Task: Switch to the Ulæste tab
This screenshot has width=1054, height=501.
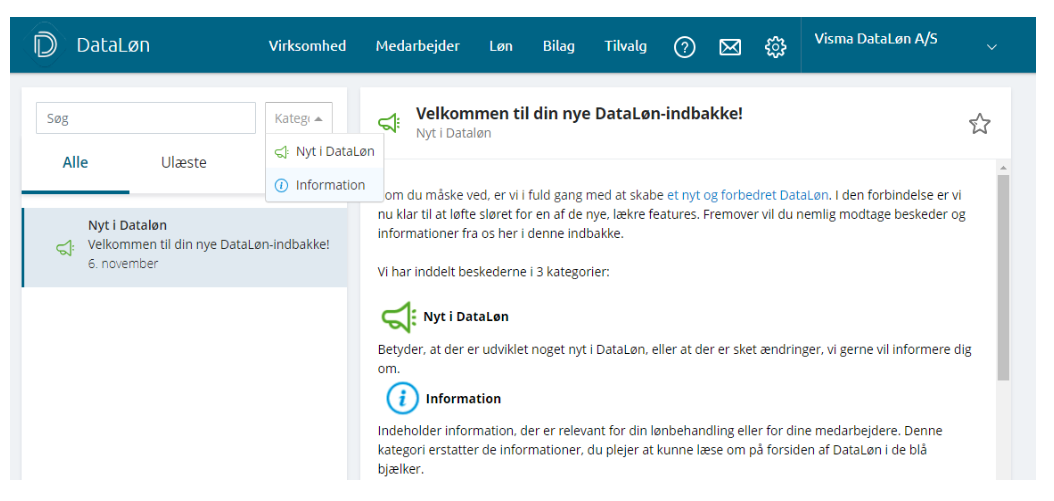Action: 184,163
